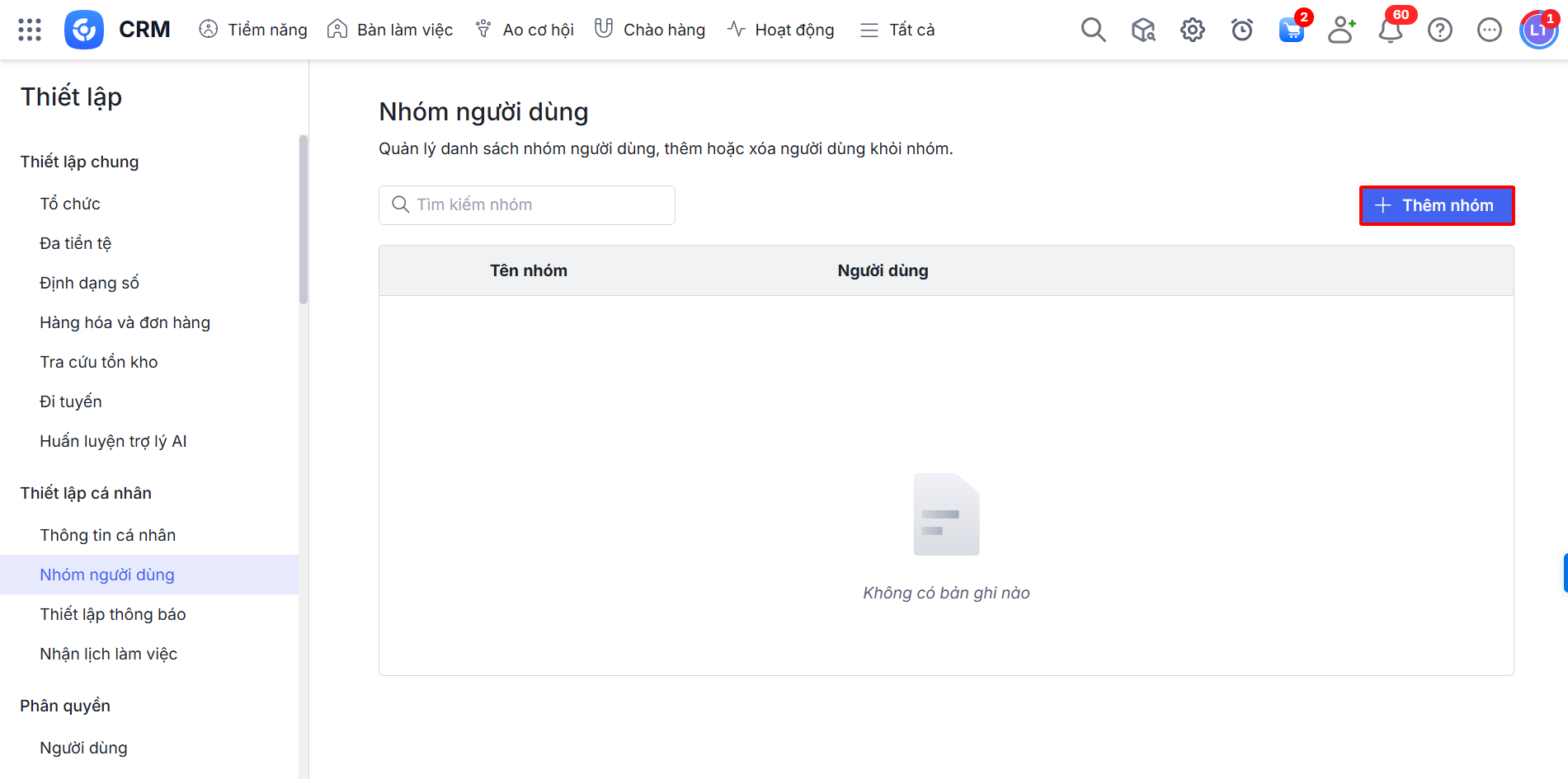The image size is (1568, 779).
Task: Open the notifications bell icon
Action: click(1391, 31)
